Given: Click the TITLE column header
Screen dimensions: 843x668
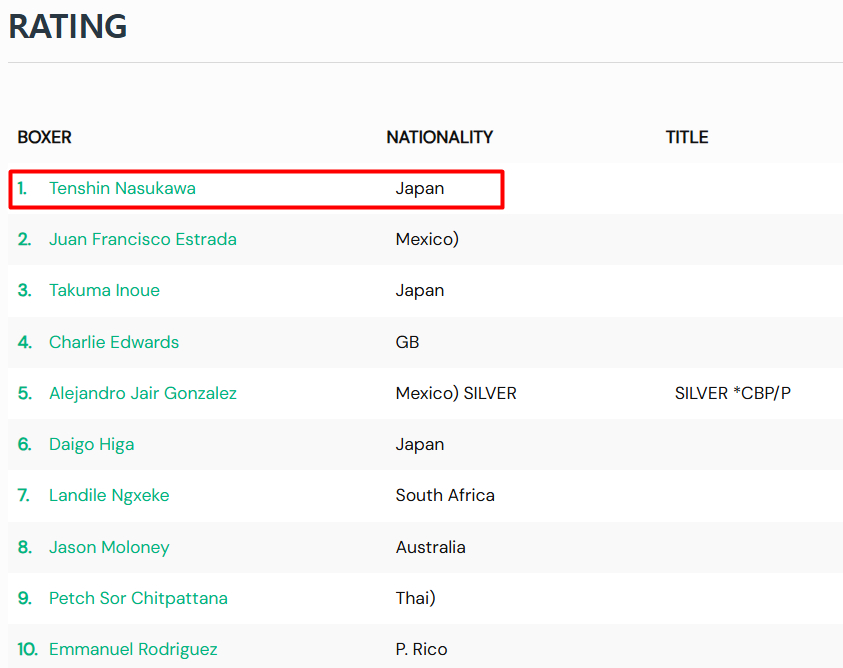Looking at the screenshot, I should coord(687,137).
